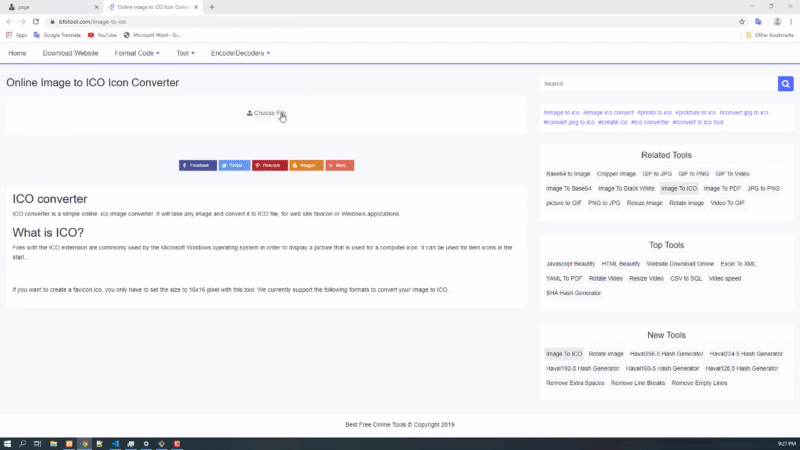The image size is (800, 450).
Task: Expand the Encode/Decoders dropdown menu
Action: (240, 53)
